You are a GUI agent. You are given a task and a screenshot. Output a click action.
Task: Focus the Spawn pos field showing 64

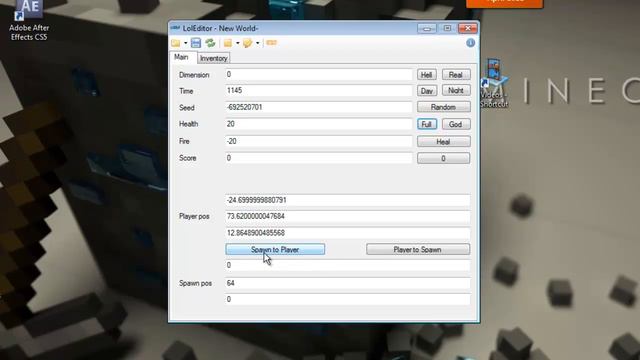347,283
